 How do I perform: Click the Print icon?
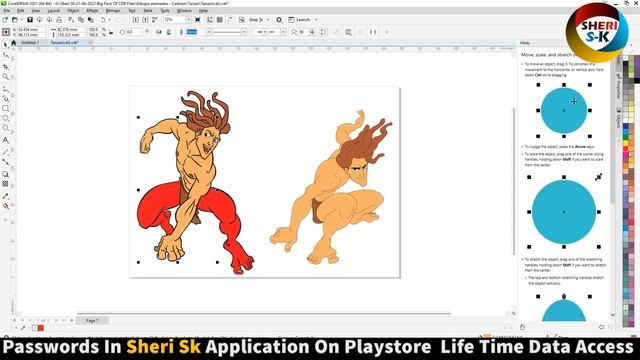[x=59, y=20]
